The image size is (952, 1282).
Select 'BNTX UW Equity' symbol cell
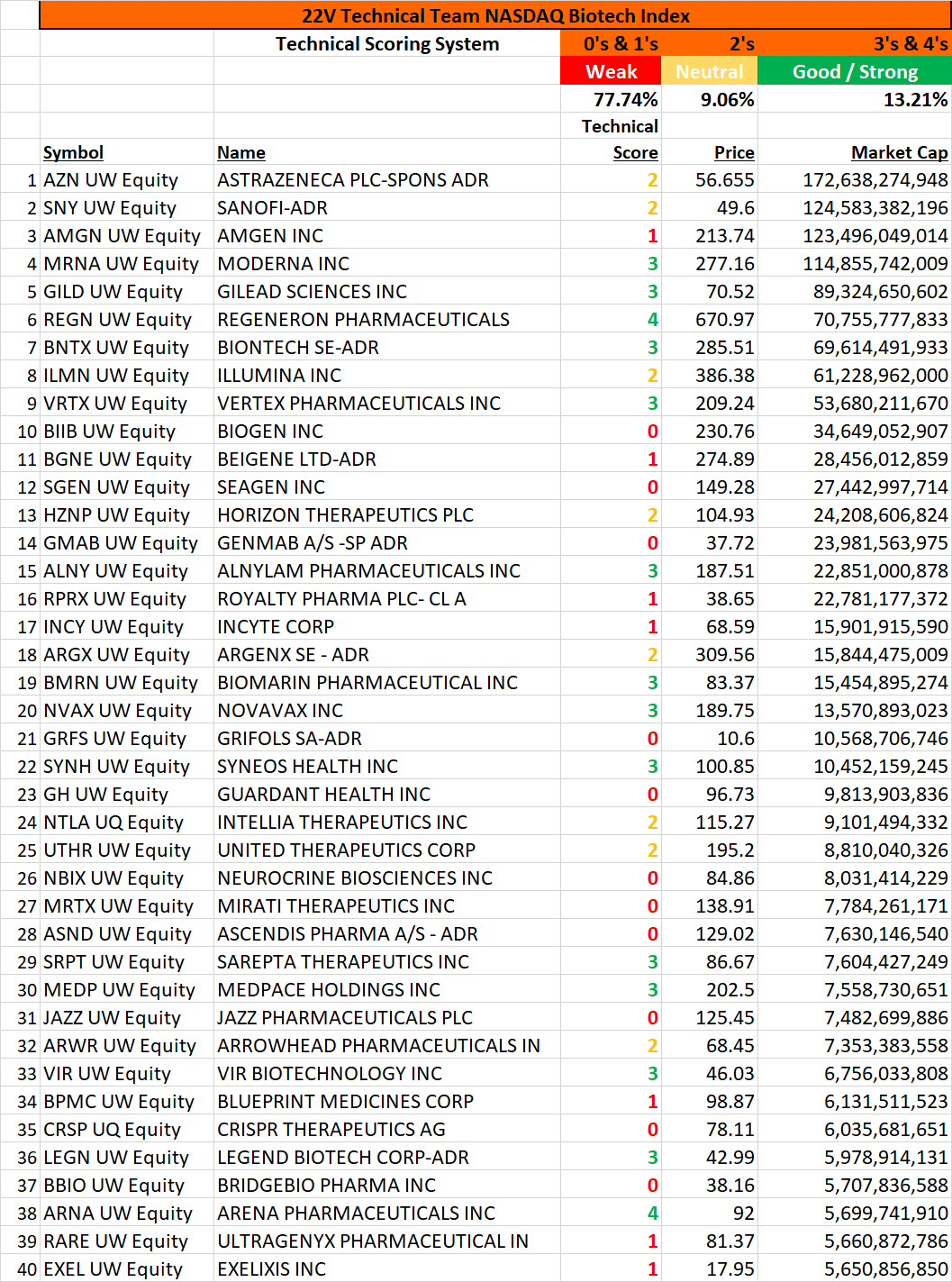(x=127, y=348)
